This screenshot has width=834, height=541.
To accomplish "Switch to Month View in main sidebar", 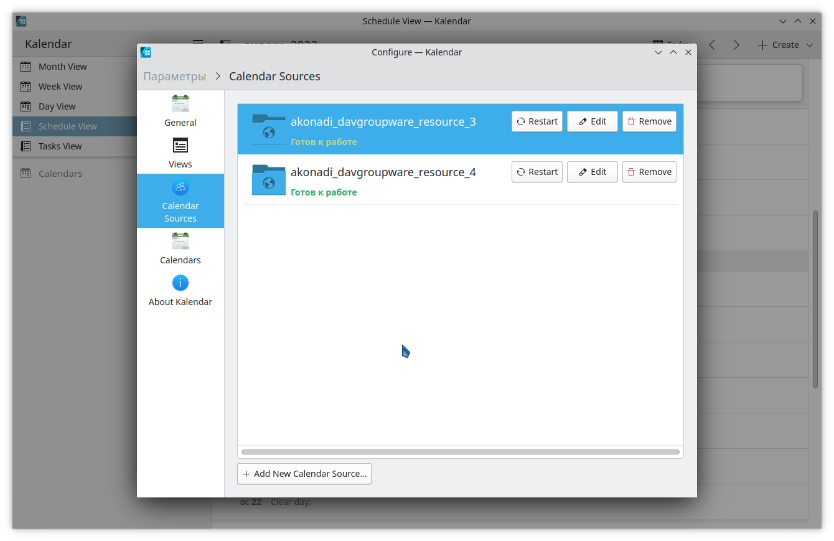I will (62, 67).
